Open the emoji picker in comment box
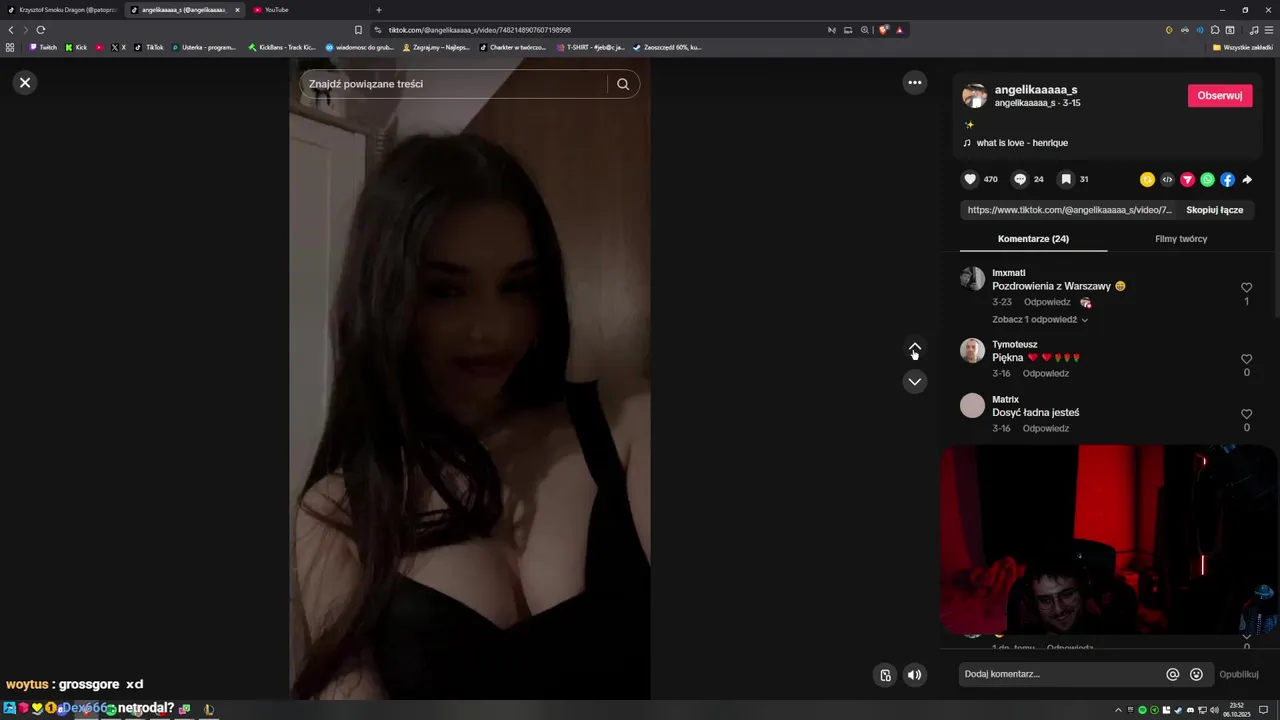 (1196, 674)
